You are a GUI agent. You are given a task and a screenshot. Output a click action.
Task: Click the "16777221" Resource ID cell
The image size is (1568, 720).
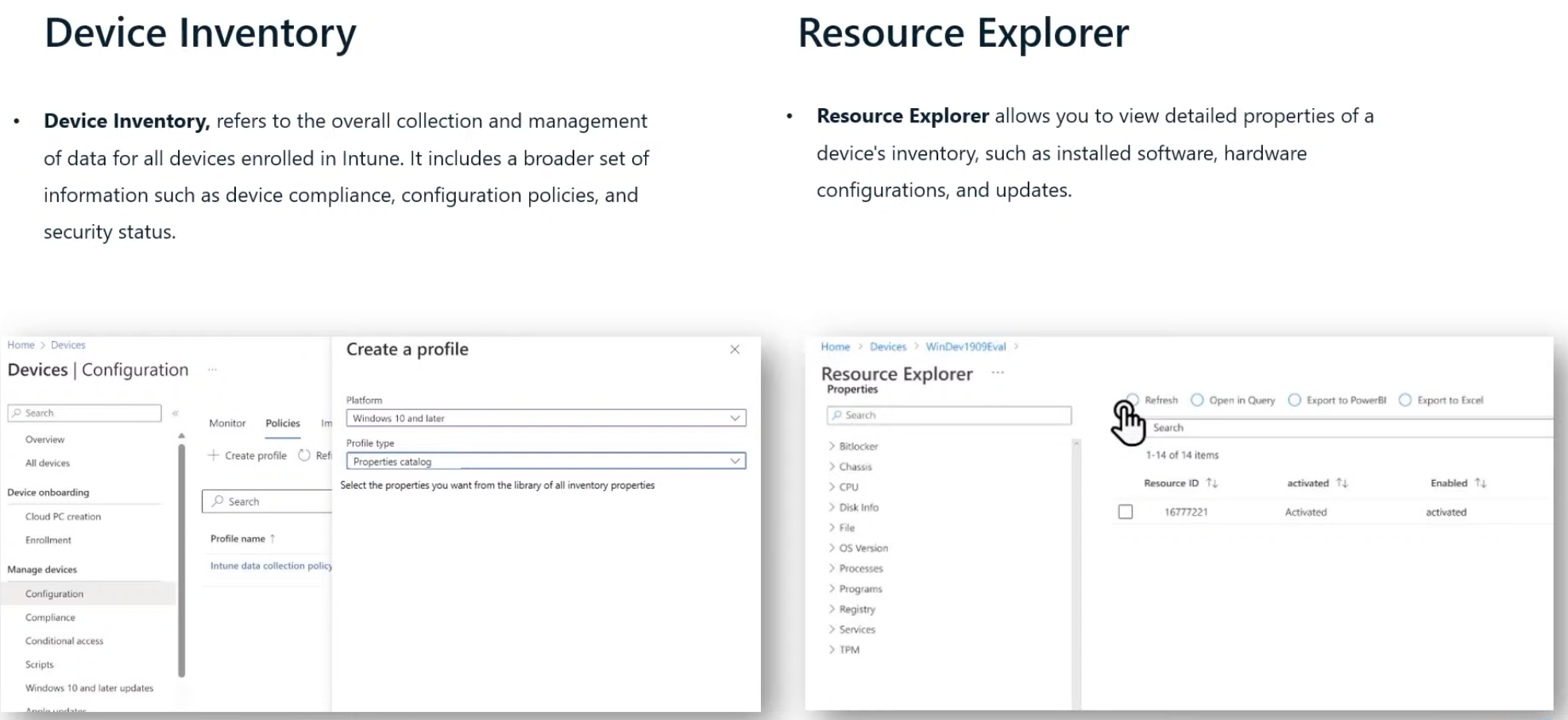coord(1186,513)
